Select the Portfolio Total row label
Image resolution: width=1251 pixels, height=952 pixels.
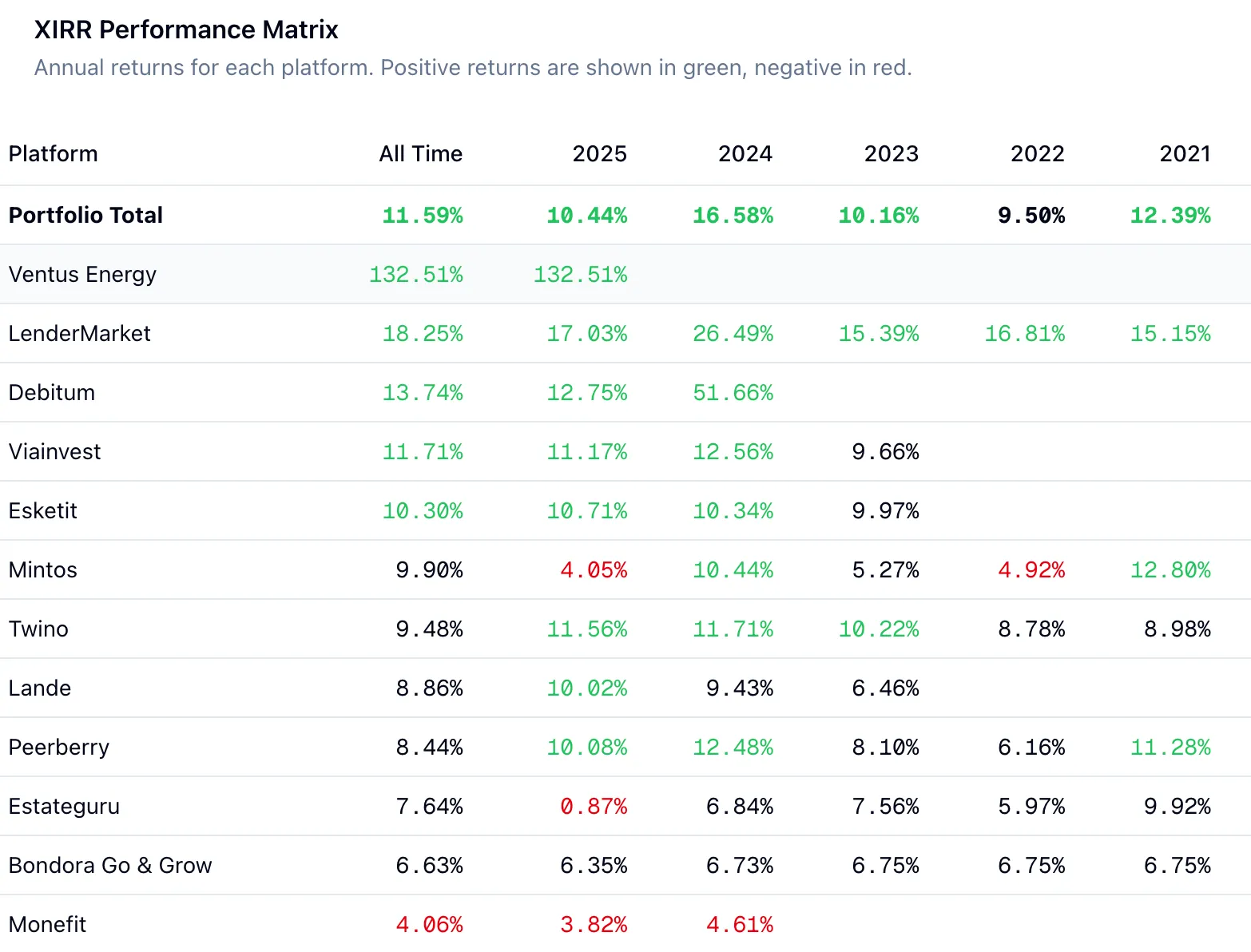[x=85, y=215]
